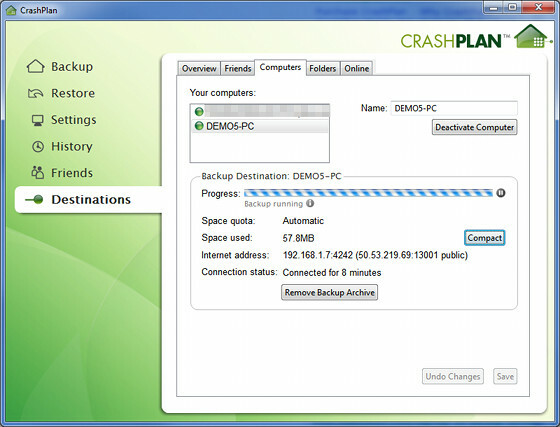Viewport: 560px width, 427px height.
Task: Open History from the sidebar
Action: point(72,146)
